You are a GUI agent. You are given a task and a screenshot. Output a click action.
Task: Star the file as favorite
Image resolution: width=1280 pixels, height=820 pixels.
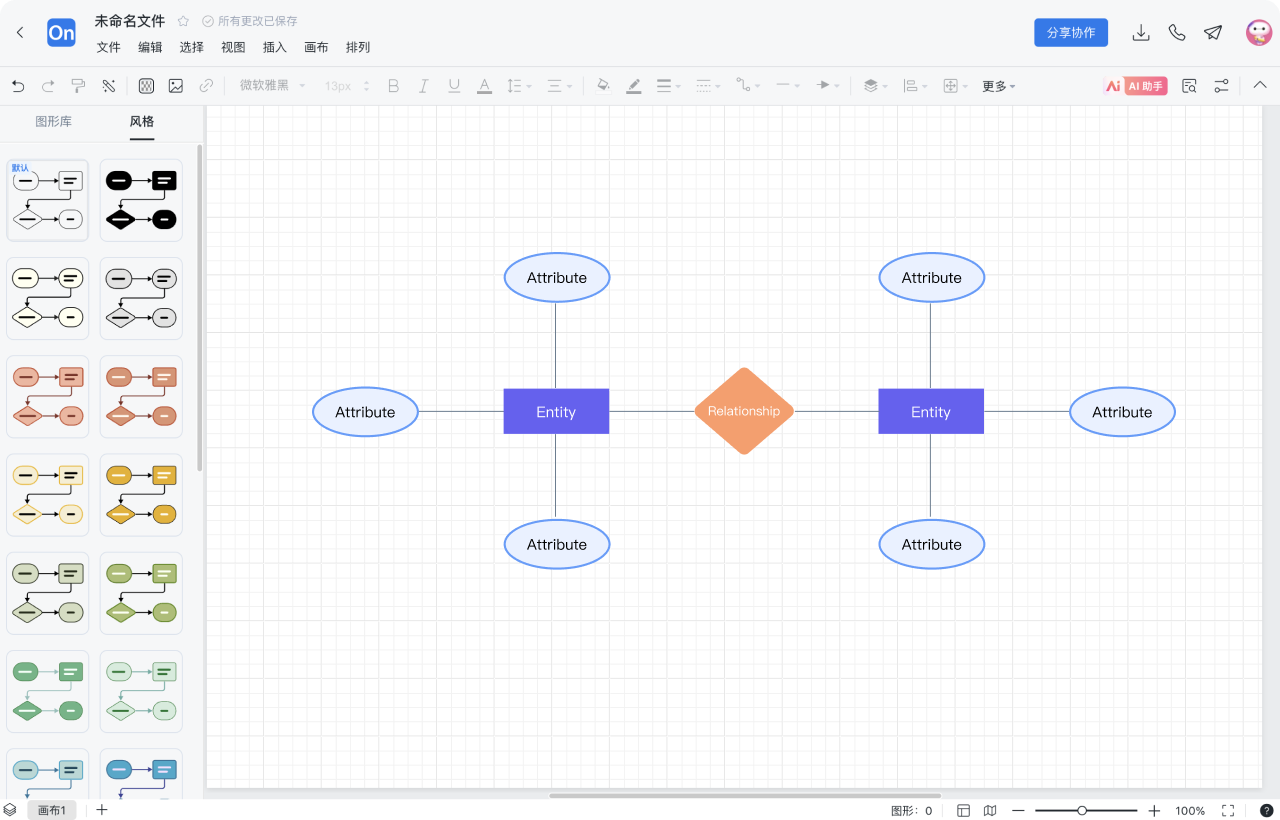tap(183, 21)
